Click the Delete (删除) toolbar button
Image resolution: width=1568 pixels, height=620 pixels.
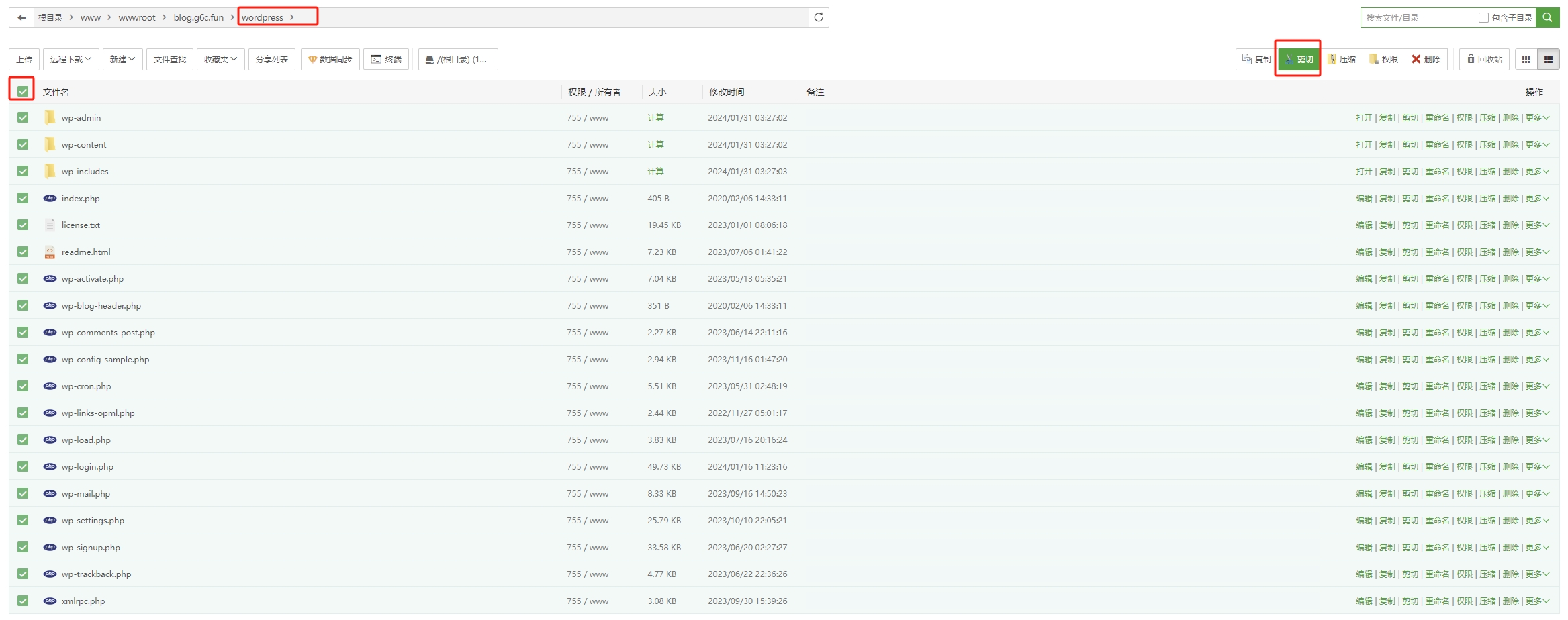(1426, 60)
